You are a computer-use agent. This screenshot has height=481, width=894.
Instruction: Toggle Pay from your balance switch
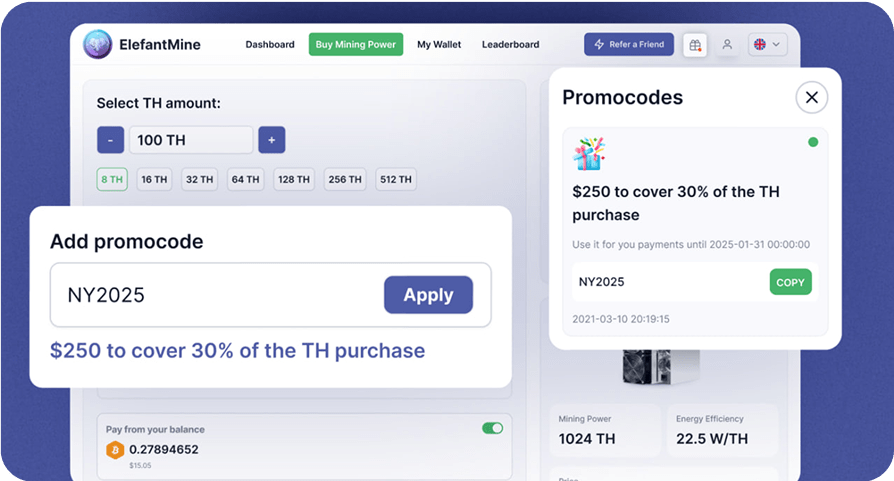pos(492,428)
